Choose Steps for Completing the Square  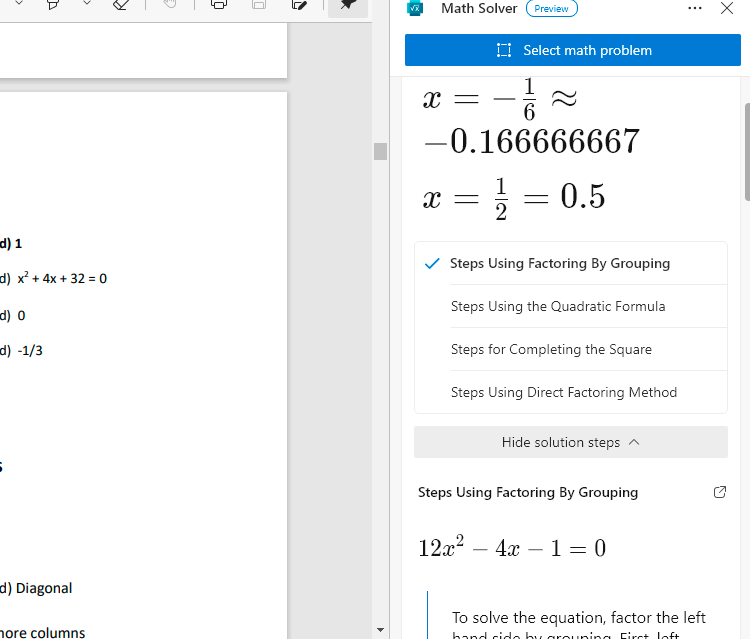(x=571, y=350)
